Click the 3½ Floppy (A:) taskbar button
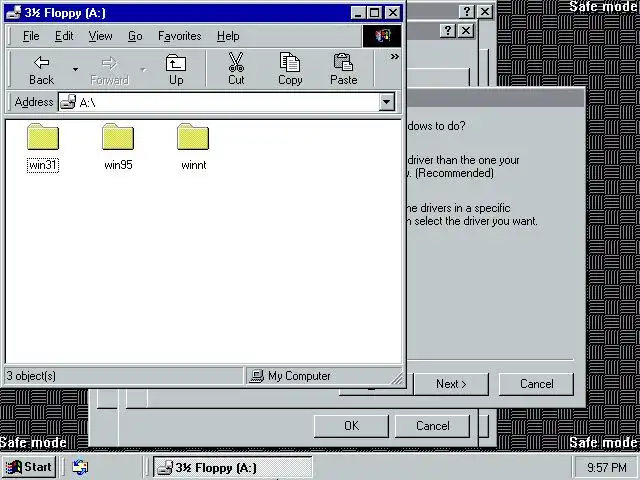This screenshot has width=640, height=480. tap(233, 467)
